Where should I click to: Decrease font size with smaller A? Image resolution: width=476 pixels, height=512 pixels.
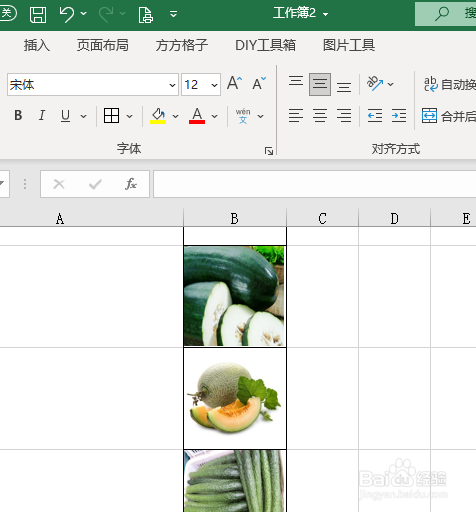coord(259,83)
